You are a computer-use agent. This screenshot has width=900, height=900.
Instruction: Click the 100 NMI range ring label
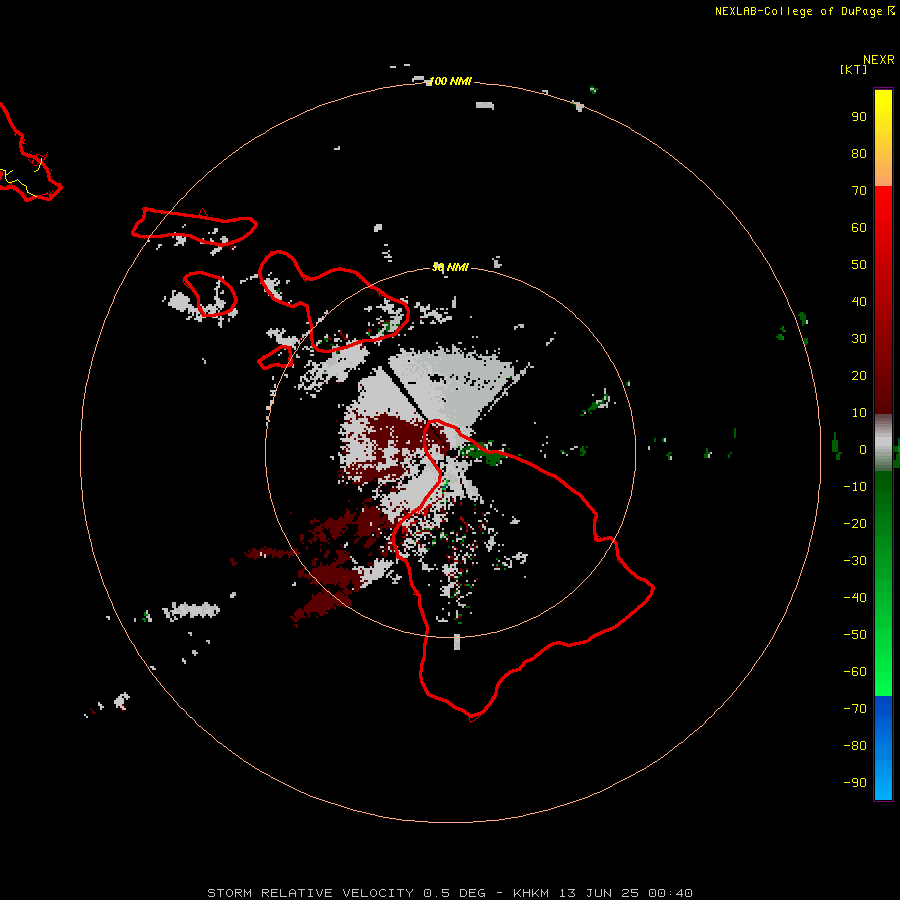(x=451, y=82)
